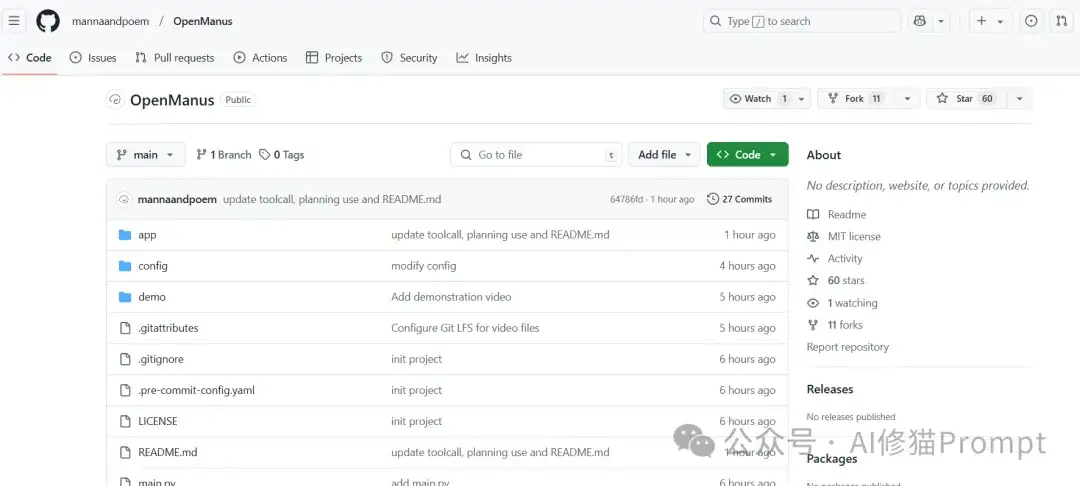The width and height of the screenshot is (1080, 486).
Task: Switch to the Security tab
Action: (410, 58)
